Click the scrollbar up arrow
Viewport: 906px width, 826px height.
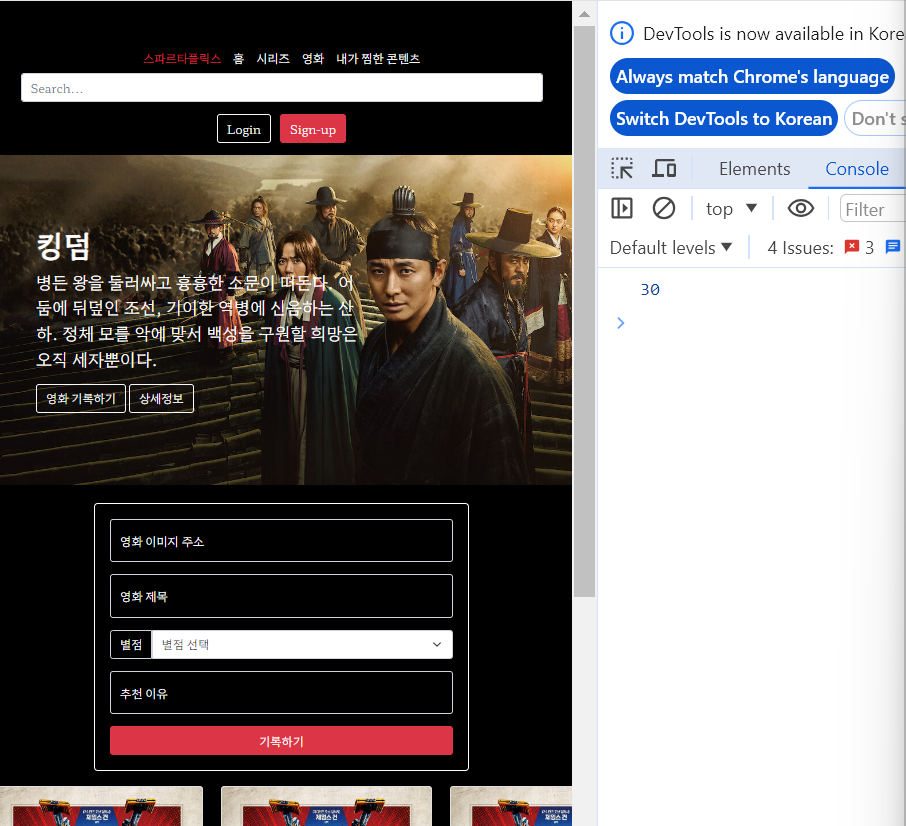coord(584,14)
